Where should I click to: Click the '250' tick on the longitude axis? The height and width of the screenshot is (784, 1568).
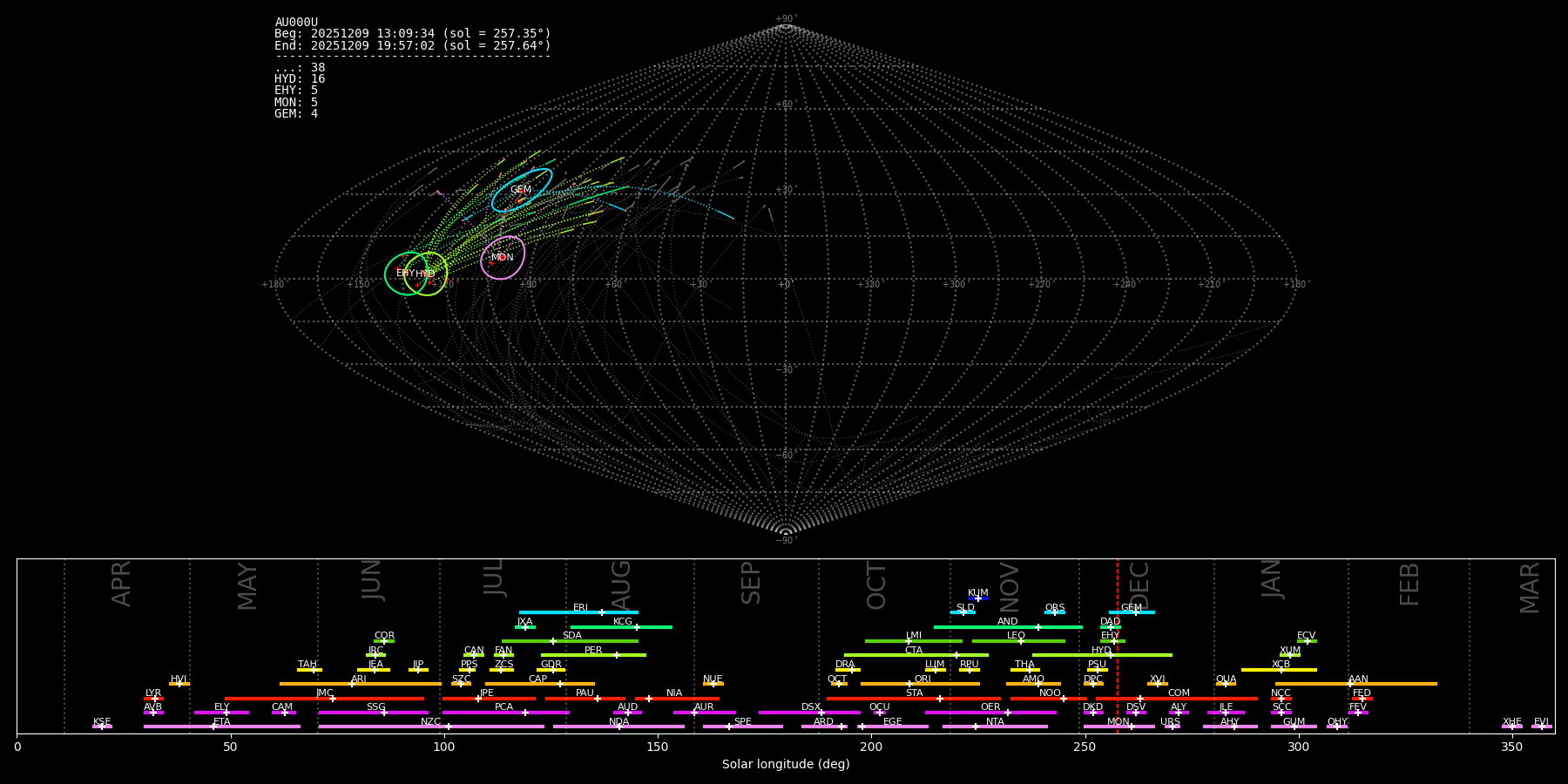[1085, 747]
